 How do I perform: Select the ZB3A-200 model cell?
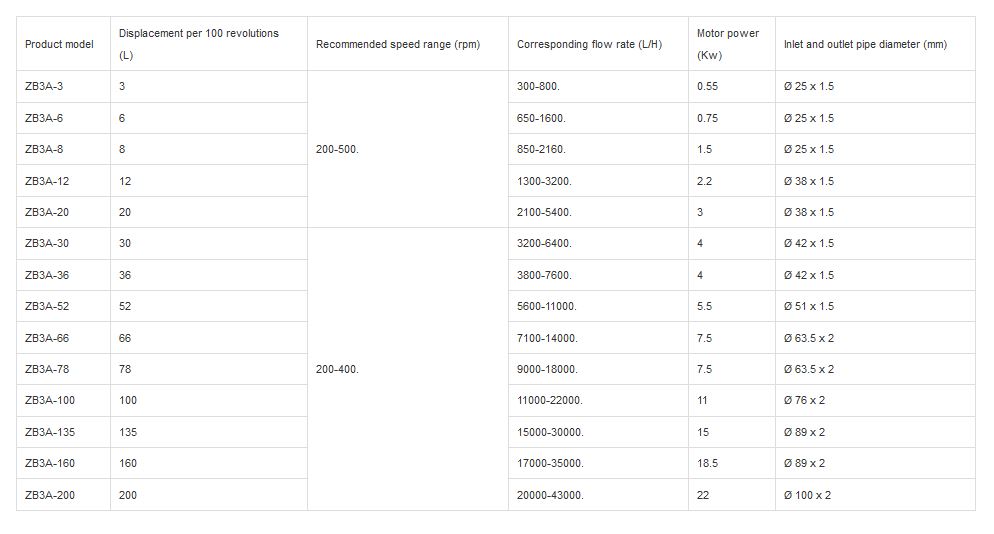point(50,495)
